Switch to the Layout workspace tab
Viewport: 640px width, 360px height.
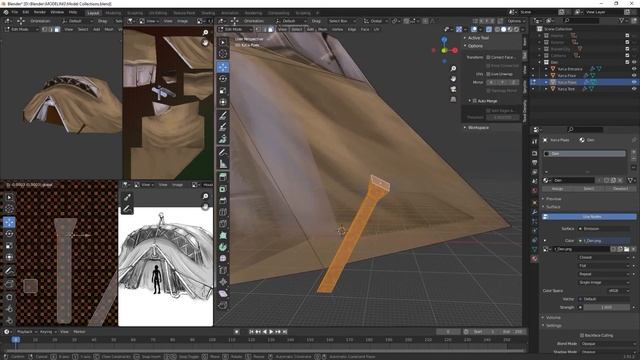(x=93, y=13)
